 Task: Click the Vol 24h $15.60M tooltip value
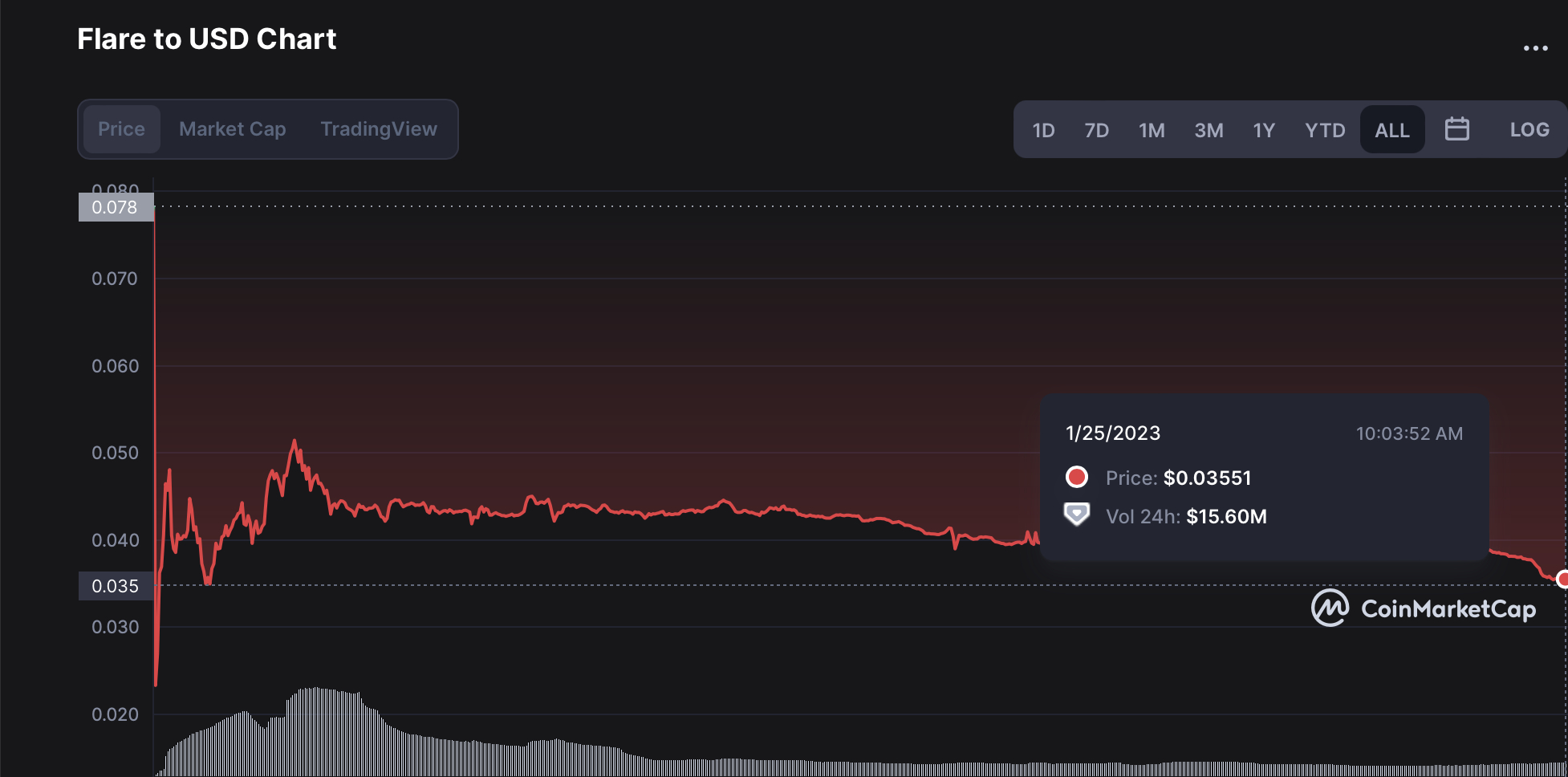click(x=1226, y=516)
